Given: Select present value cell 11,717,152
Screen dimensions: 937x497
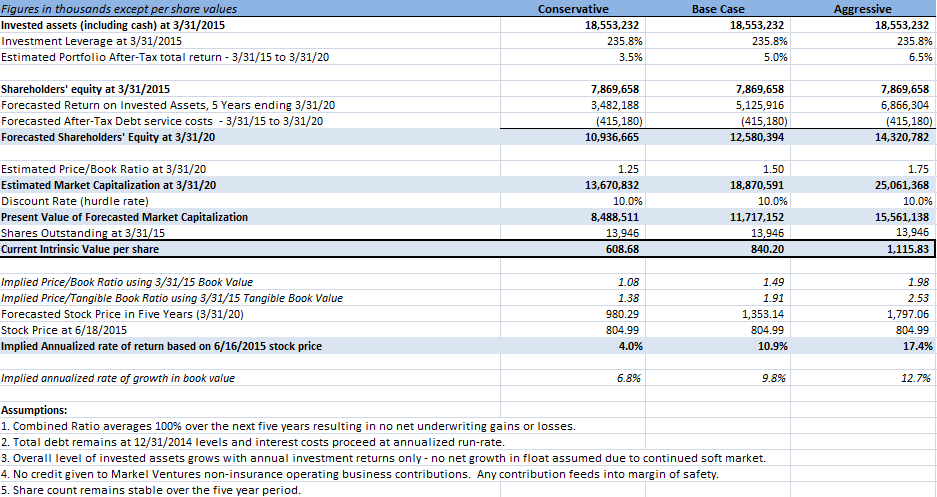Looking at the screenshot, I should [757, 217].
